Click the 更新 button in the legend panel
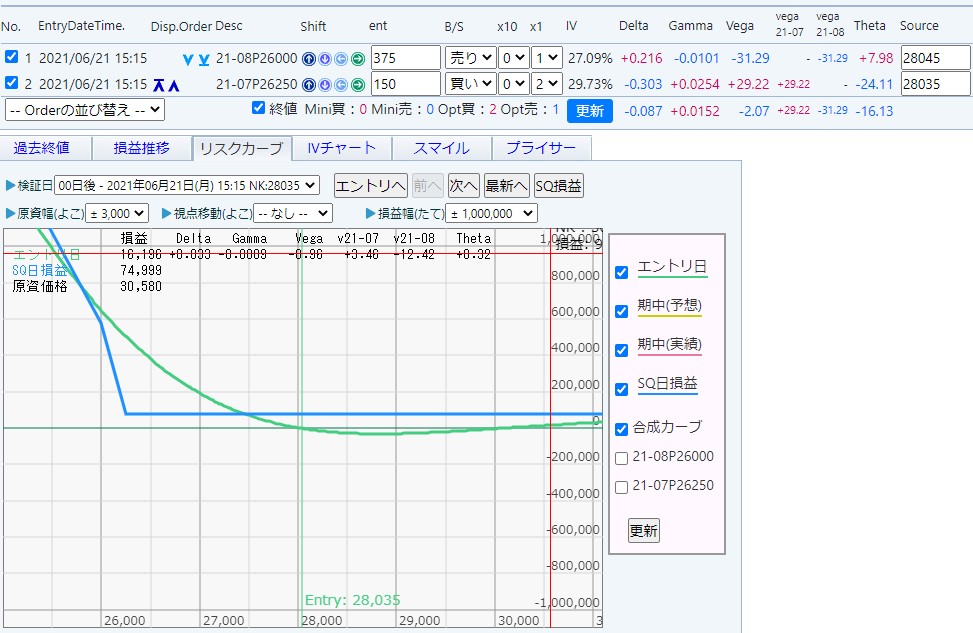Image resolution: width=973 pixels, height=633 pixels. pos(643,531)
